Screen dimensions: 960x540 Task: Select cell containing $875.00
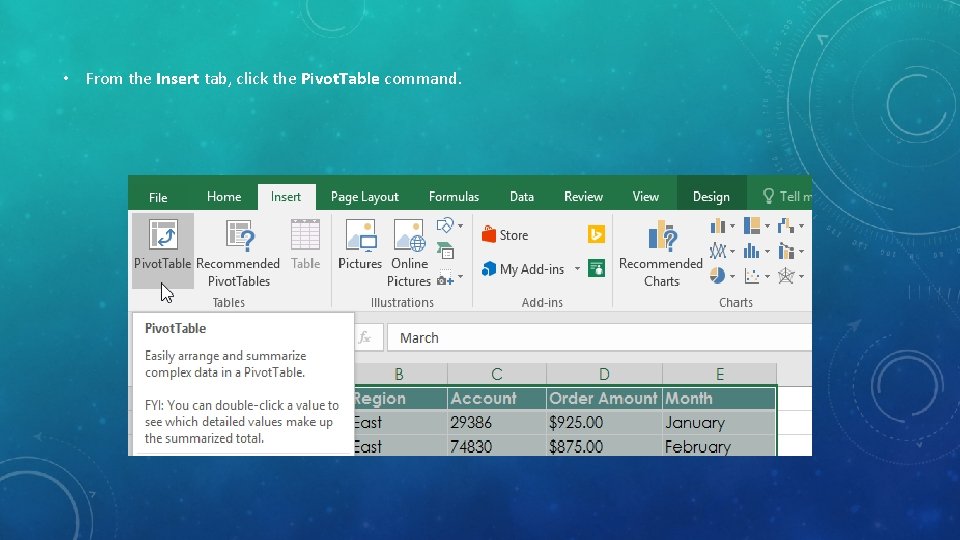point(604,446)
